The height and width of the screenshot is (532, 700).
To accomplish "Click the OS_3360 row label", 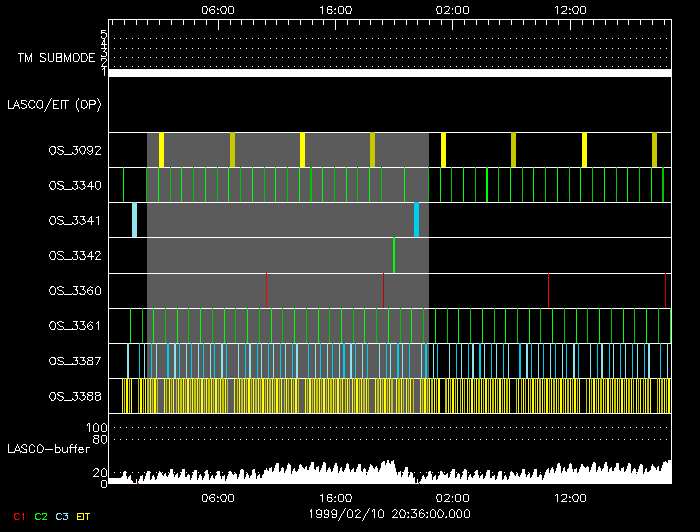I will coord(74,291).
